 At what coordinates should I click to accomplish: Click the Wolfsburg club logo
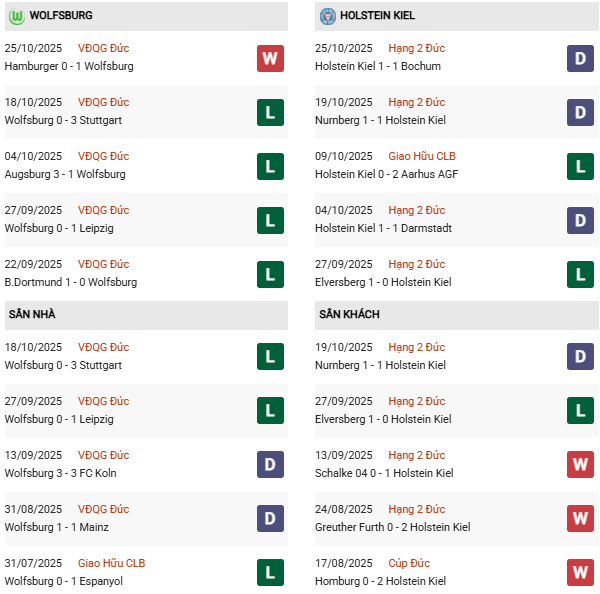click(x=17, y=16)
